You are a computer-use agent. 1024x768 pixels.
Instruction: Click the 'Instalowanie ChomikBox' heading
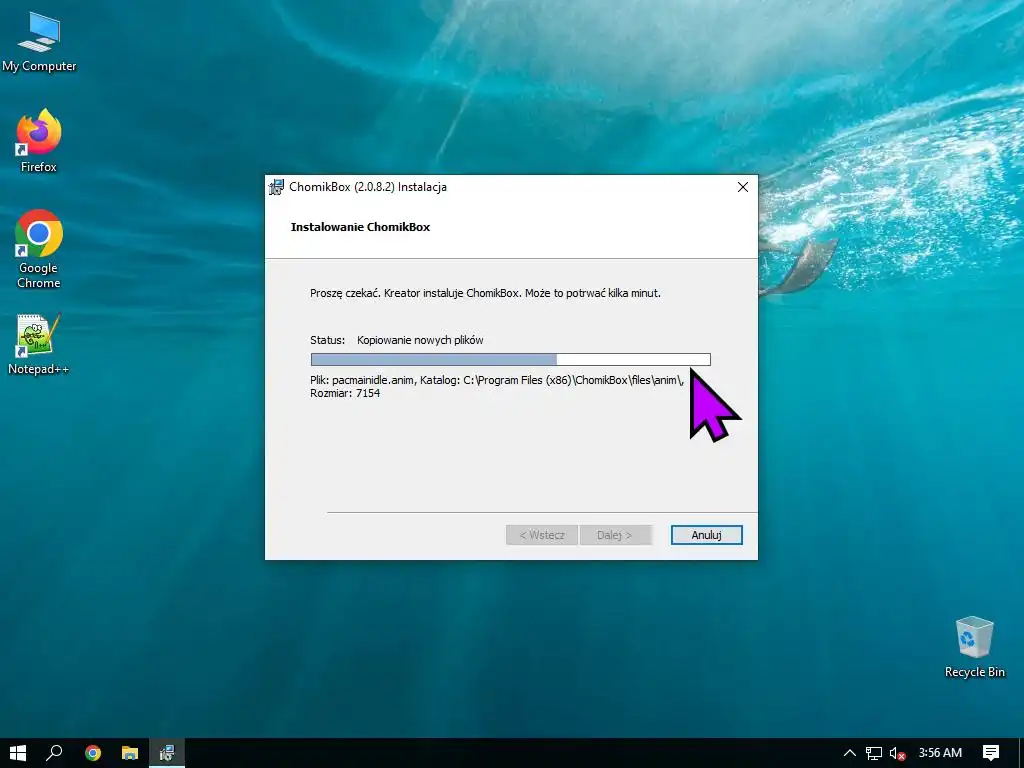click(x=360, y=227)
